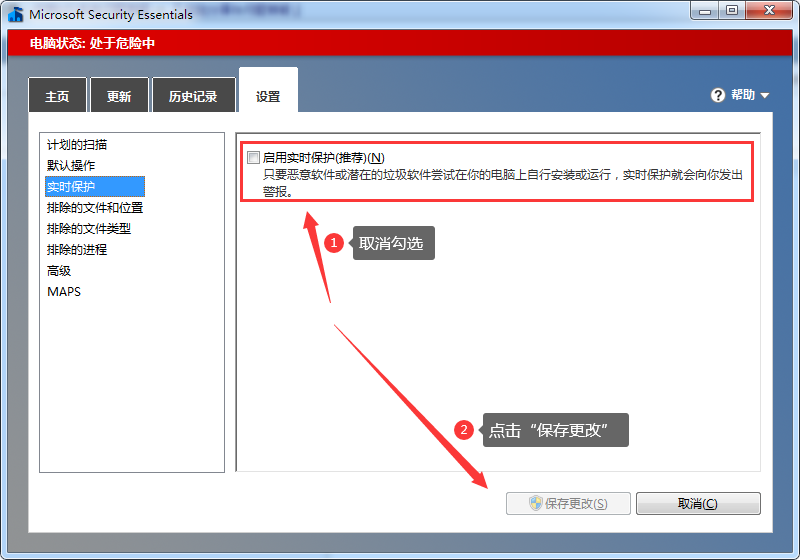This screenshot has width=800, height=560.
Task: Open the 历史记录 tab
Action: coord(193,95)
